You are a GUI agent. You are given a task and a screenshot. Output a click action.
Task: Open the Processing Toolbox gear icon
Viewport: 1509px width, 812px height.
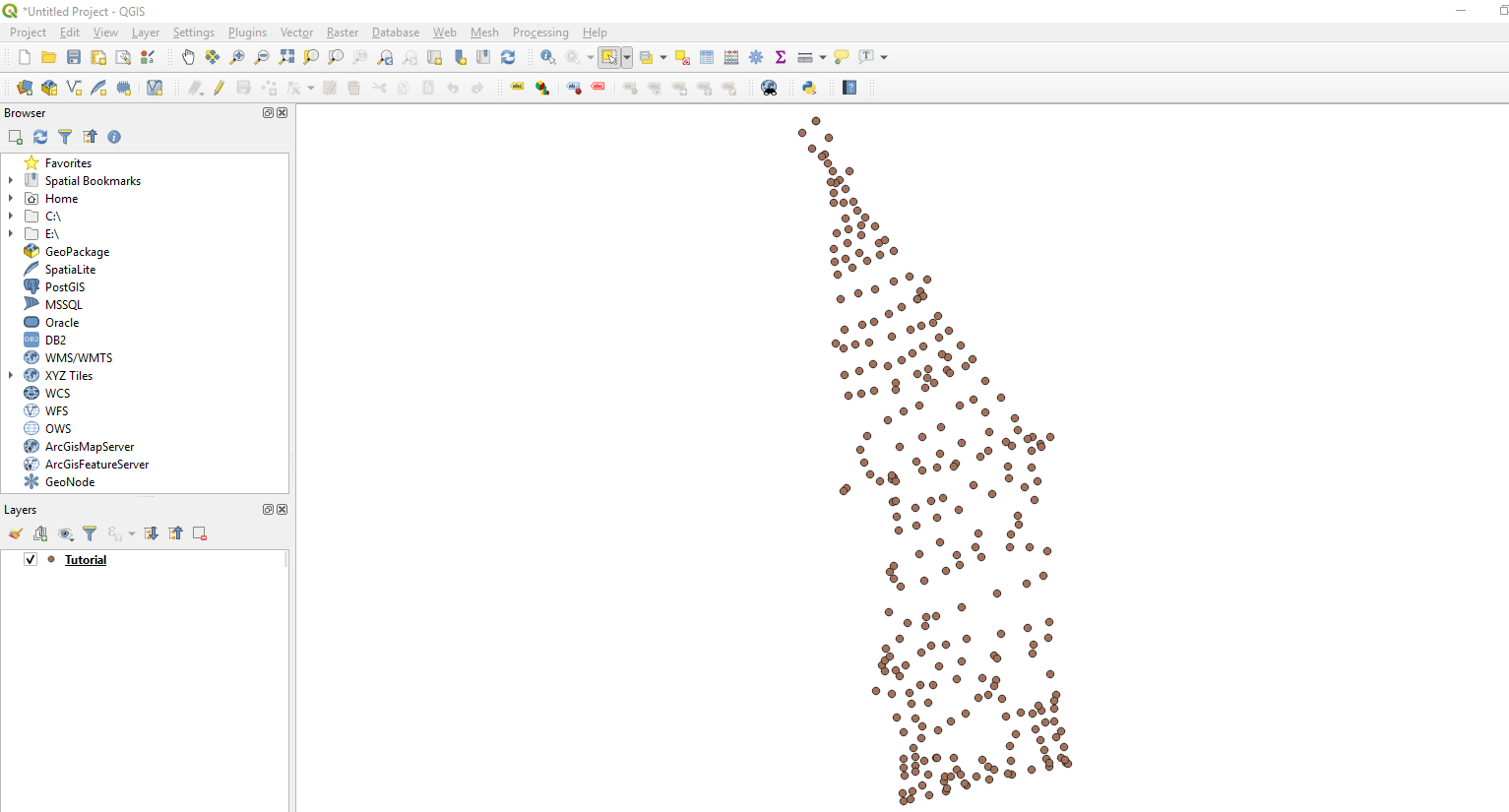[756, 57]
